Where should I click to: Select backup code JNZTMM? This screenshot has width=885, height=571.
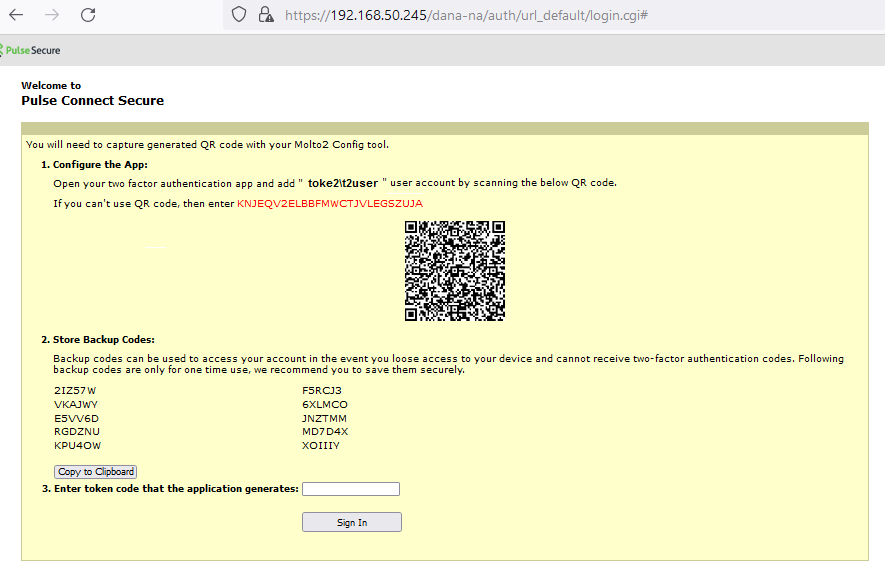tap(324, 419)
